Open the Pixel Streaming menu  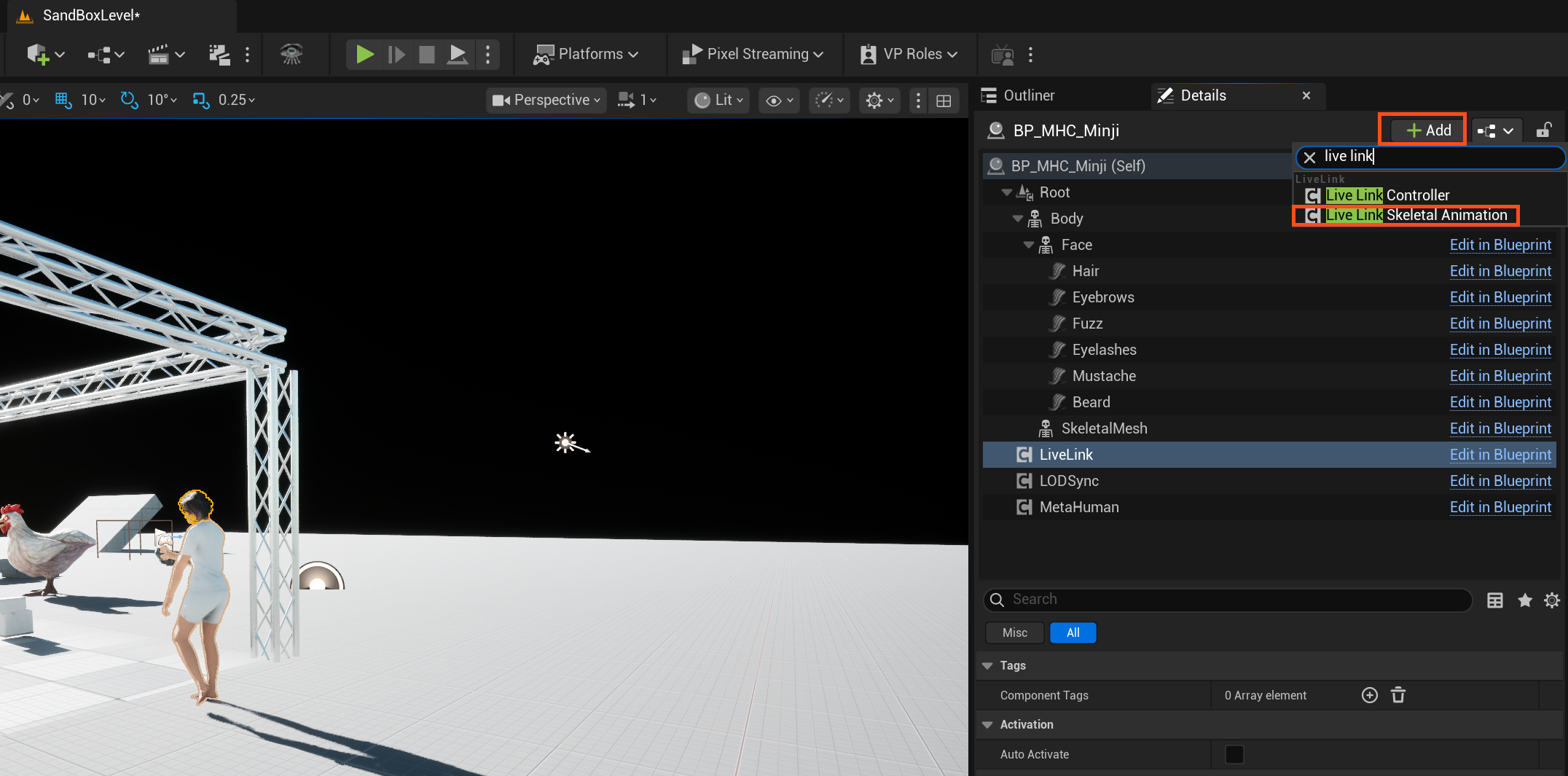(x=752, y=55)
